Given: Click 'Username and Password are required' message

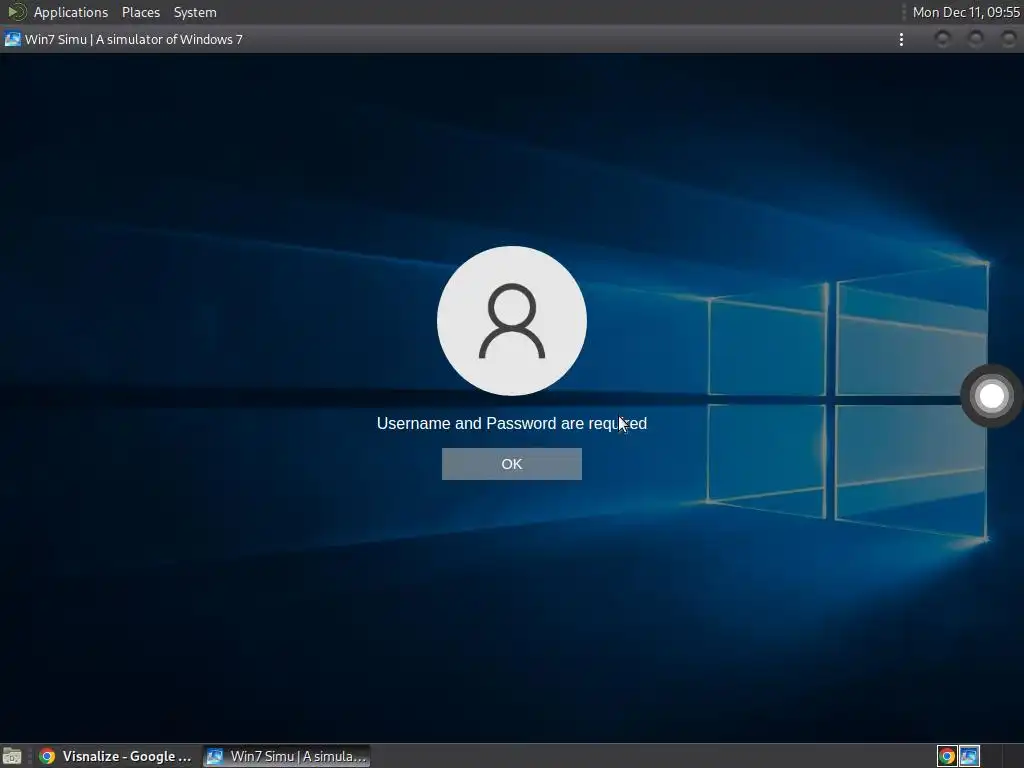Looking at the screenshot, I should [511, 423].
